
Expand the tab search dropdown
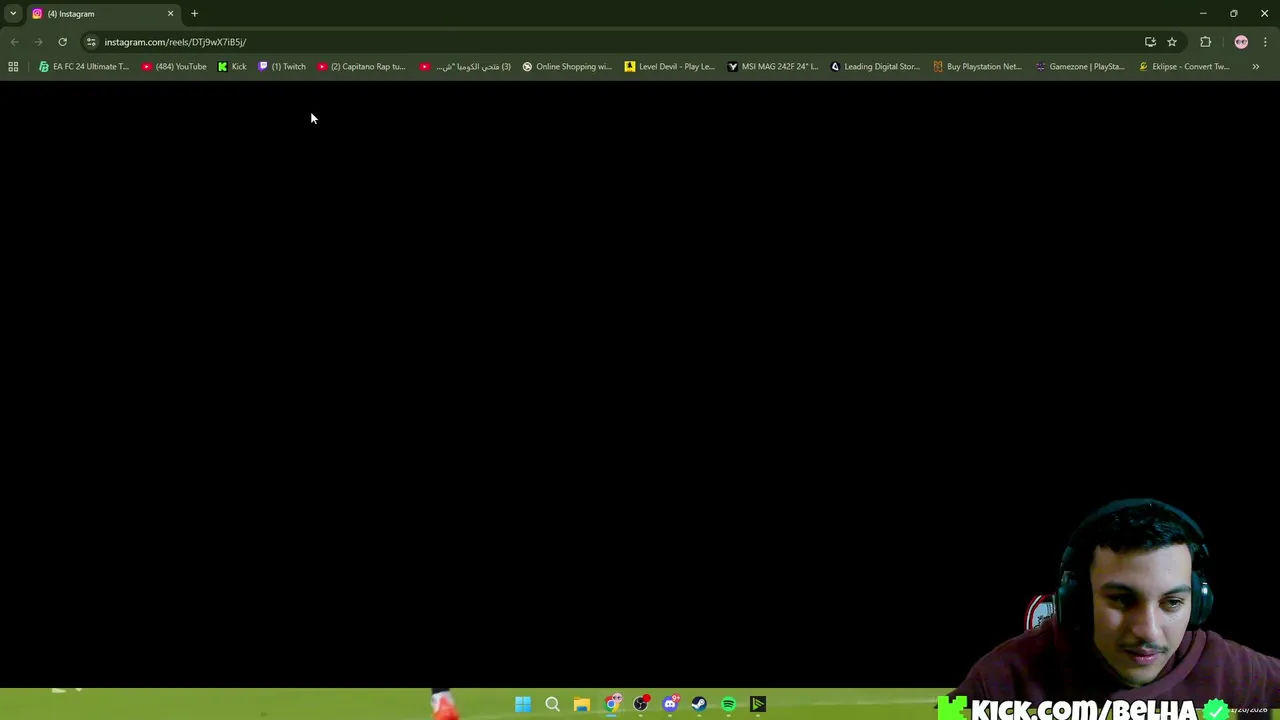13,14
